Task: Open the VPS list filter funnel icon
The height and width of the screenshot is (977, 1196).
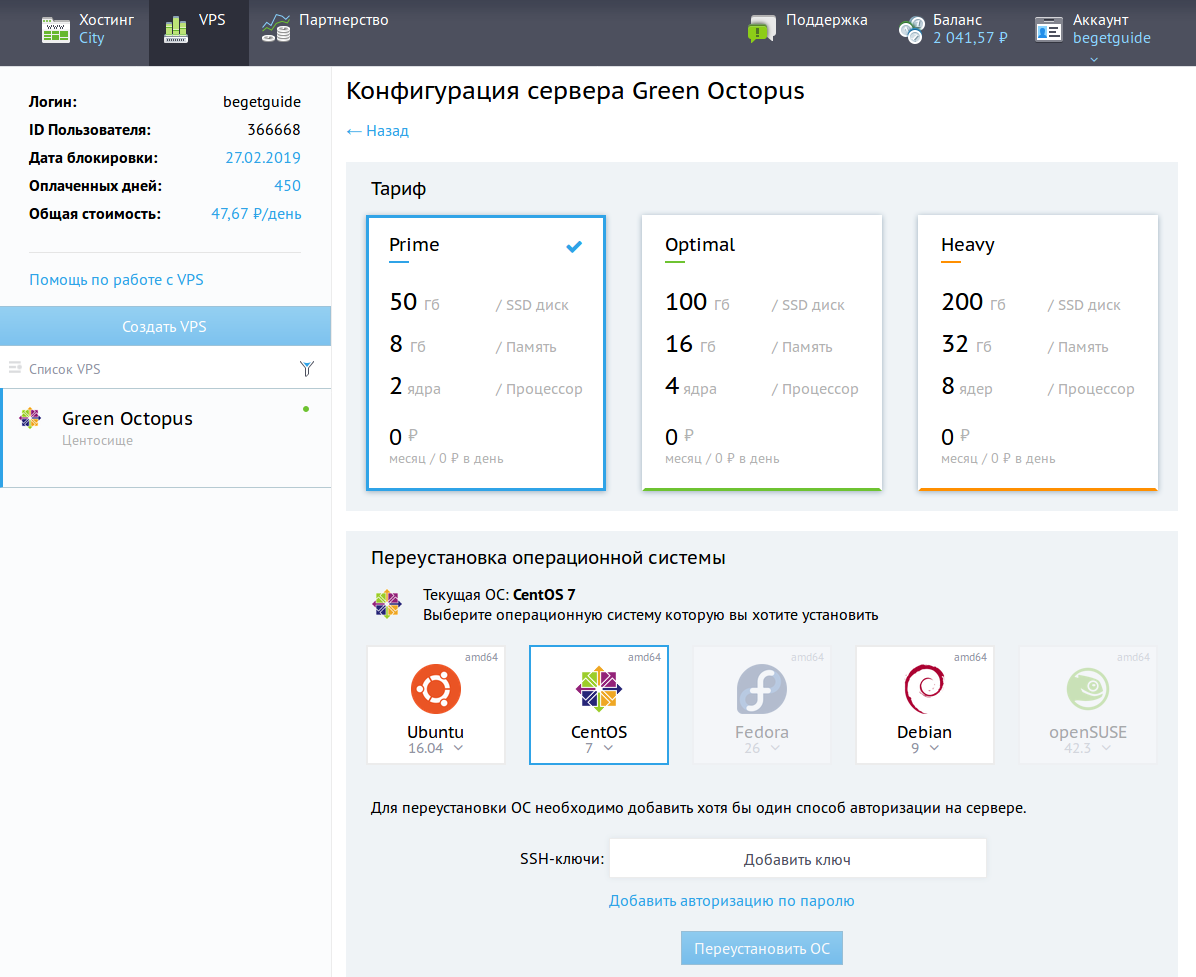Action: coord(307,369)
